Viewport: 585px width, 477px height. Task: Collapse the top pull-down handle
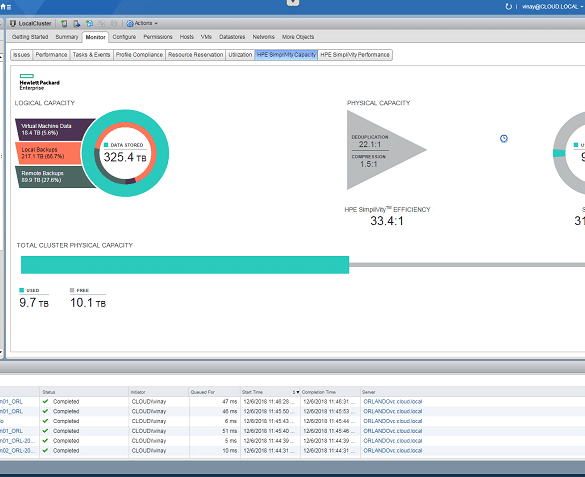click(293, 3)
